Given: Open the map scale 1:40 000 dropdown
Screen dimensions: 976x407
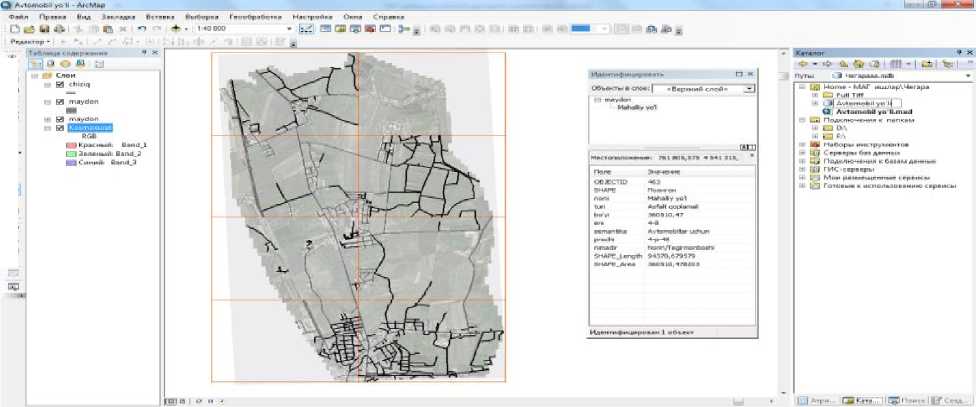Looking at the screenshot, I should pos(290,30).
